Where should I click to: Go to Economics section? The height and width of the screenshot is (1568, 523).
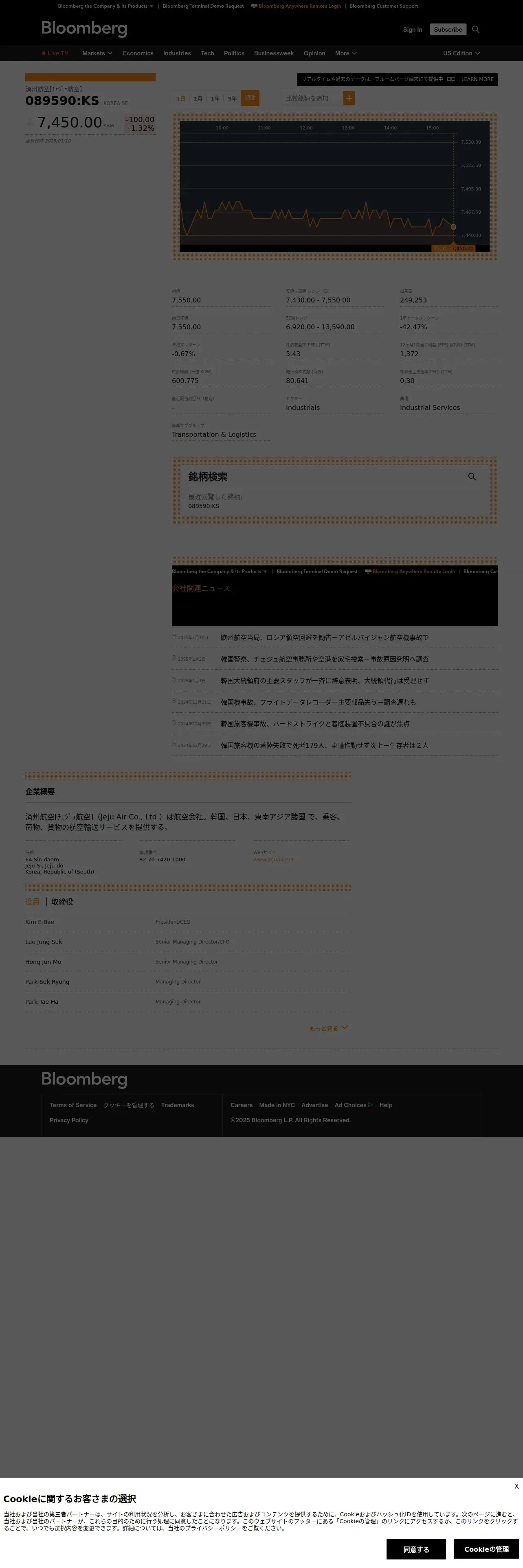[x=138, y=53]
